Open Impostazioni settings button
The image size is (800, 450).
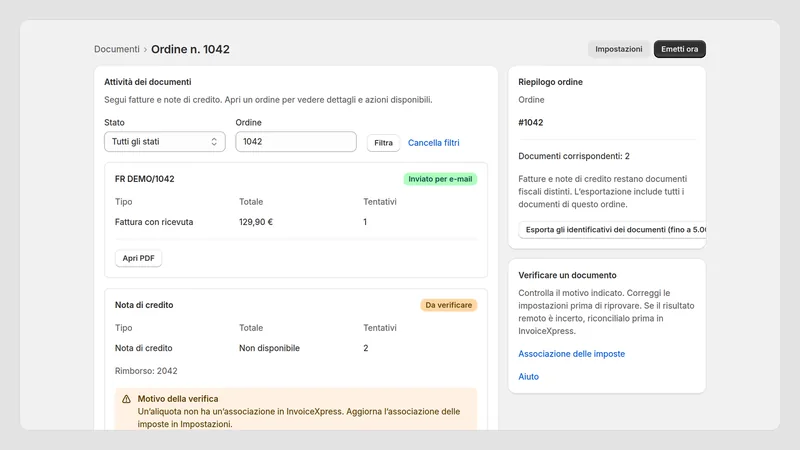tap(618, 49)
